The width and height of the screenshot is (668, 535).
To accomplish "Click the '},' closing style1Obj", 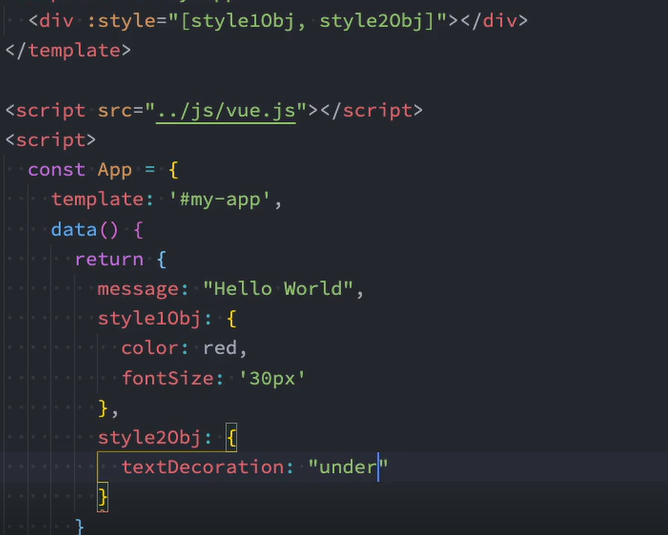I will (108, 408).
